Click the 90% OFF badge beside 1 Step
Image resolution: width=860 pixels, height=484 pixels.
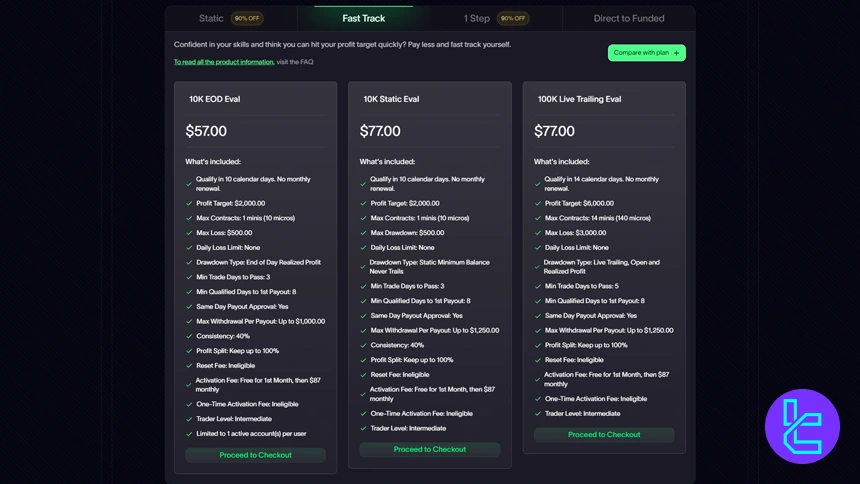pyautogui.click(x=513, y=18)
